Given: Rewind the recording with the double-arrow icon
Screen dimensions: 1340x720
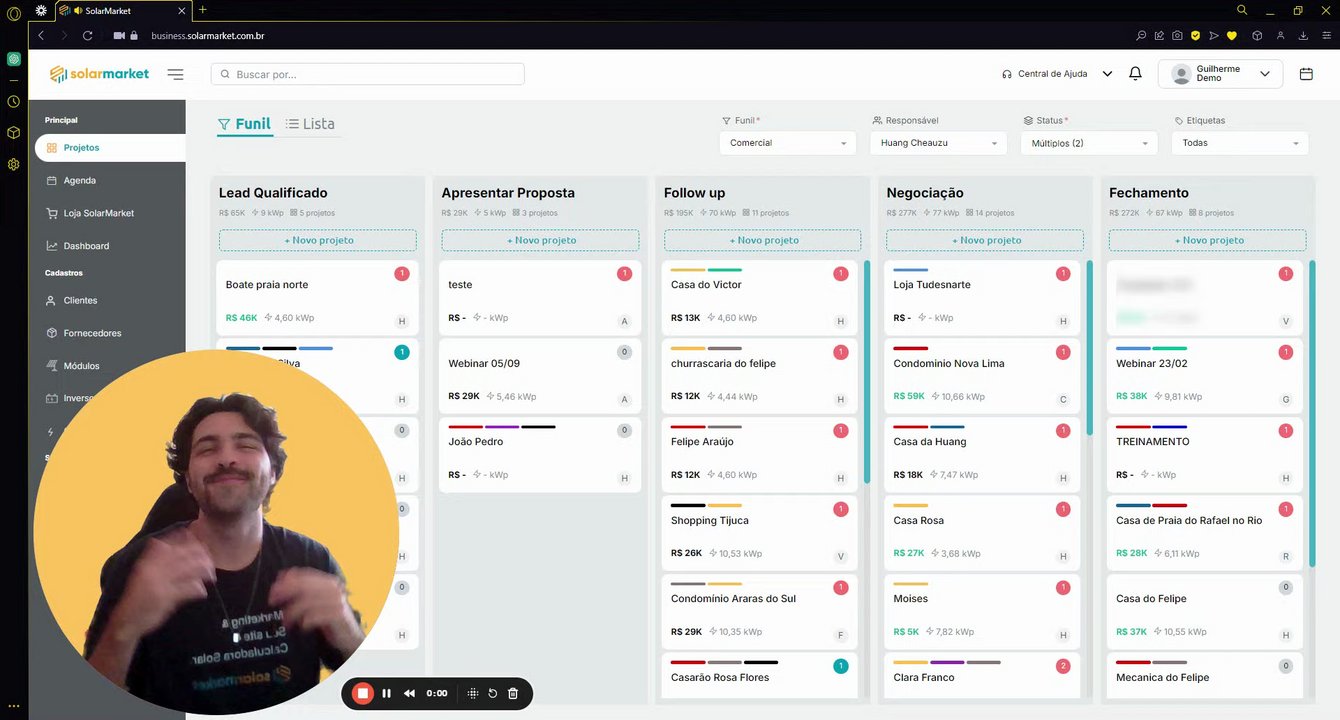Looking at the screenshot, I should 409,693.
